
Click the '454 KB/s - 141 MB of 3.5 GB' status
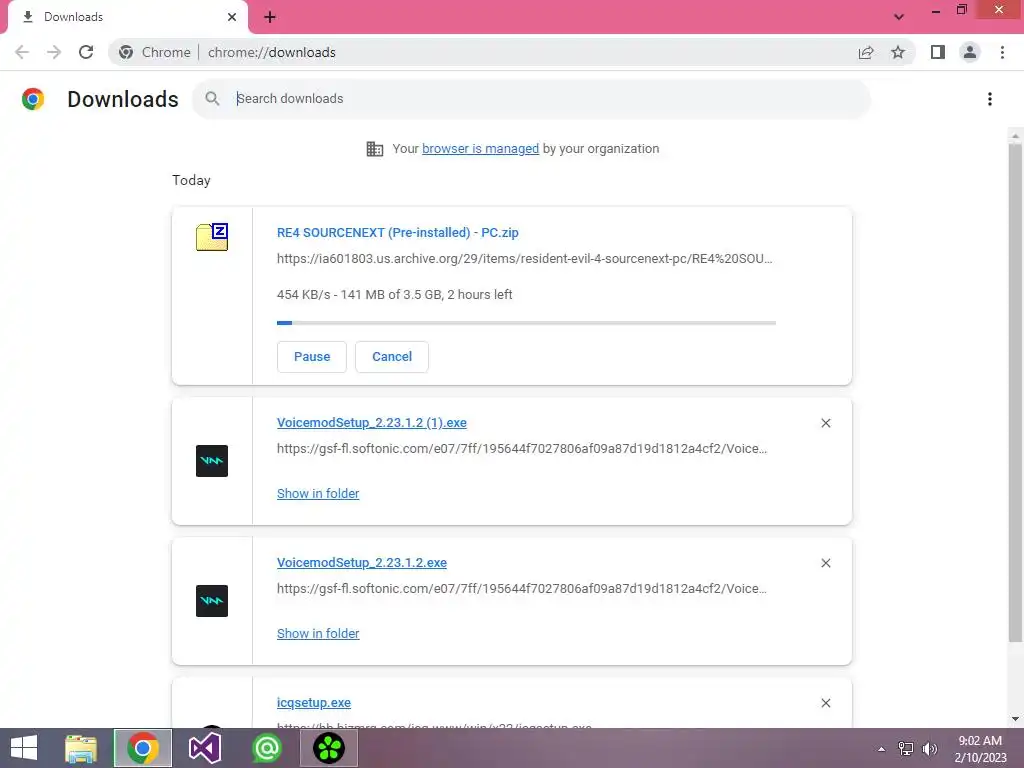[x=394, y=295]
